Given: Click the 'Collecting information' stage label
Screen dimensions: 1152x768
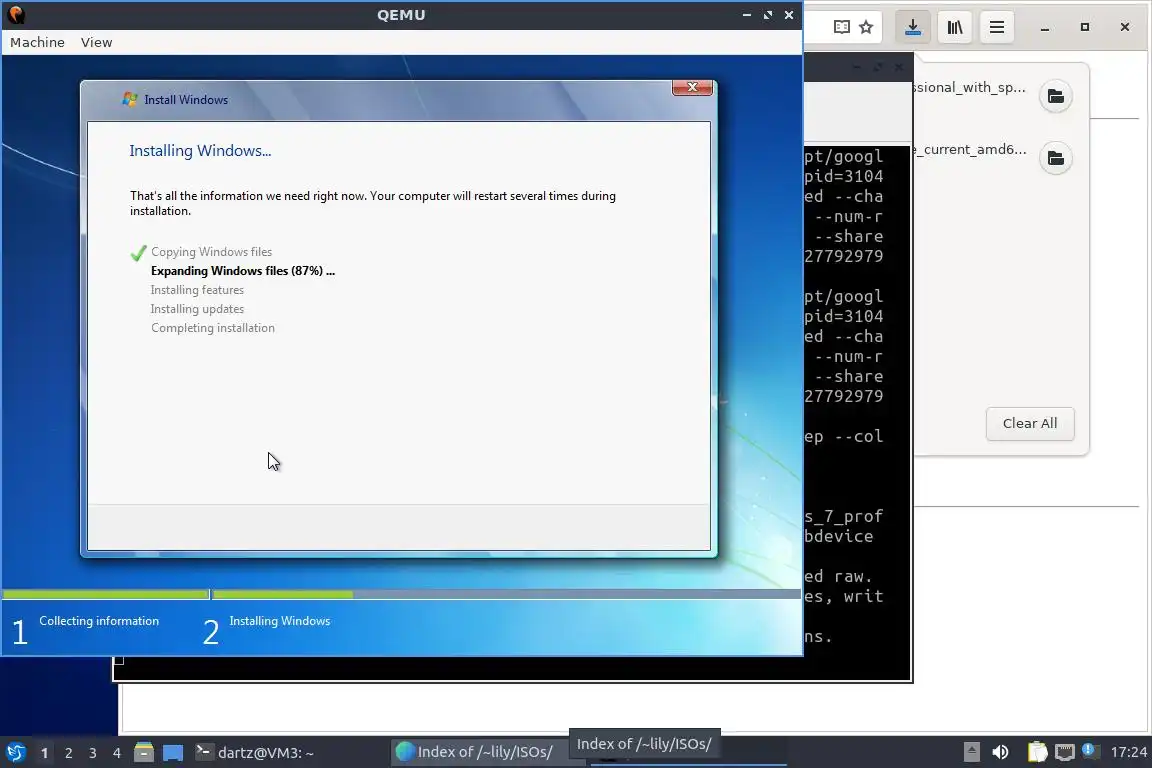Looking at the screenshot, I should (x=98, y=621).
